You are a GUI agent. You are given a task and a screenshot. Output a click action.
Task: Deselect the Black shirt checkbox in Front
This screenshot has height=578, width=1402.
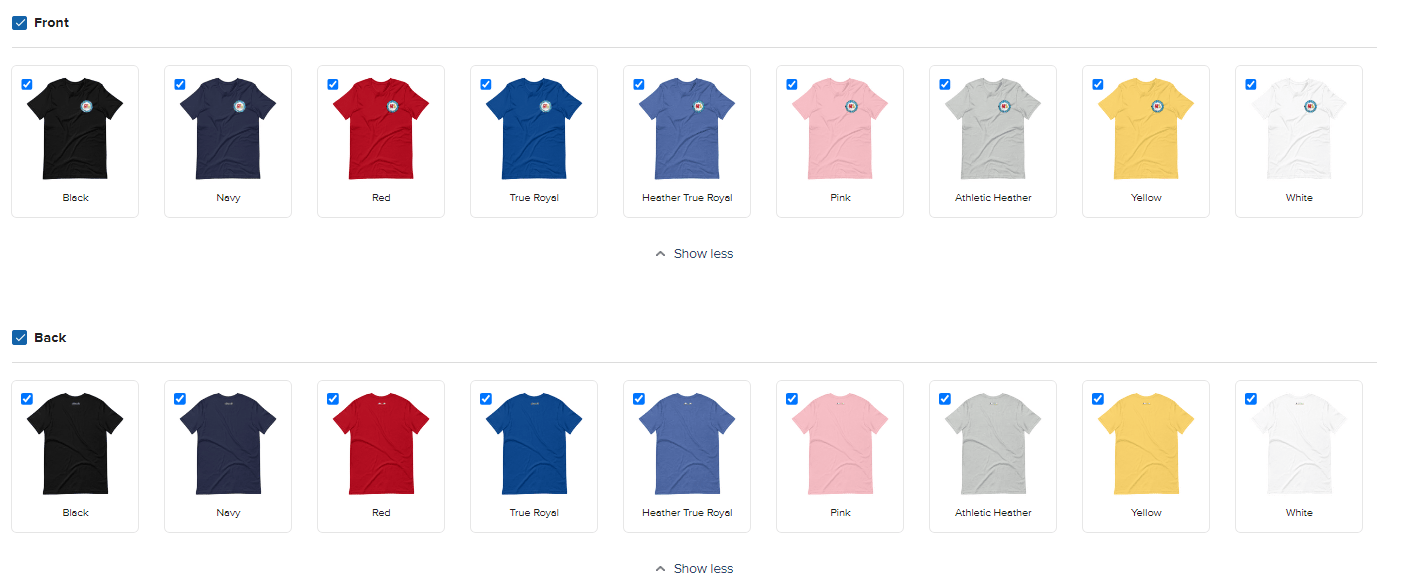pos(27,84)
